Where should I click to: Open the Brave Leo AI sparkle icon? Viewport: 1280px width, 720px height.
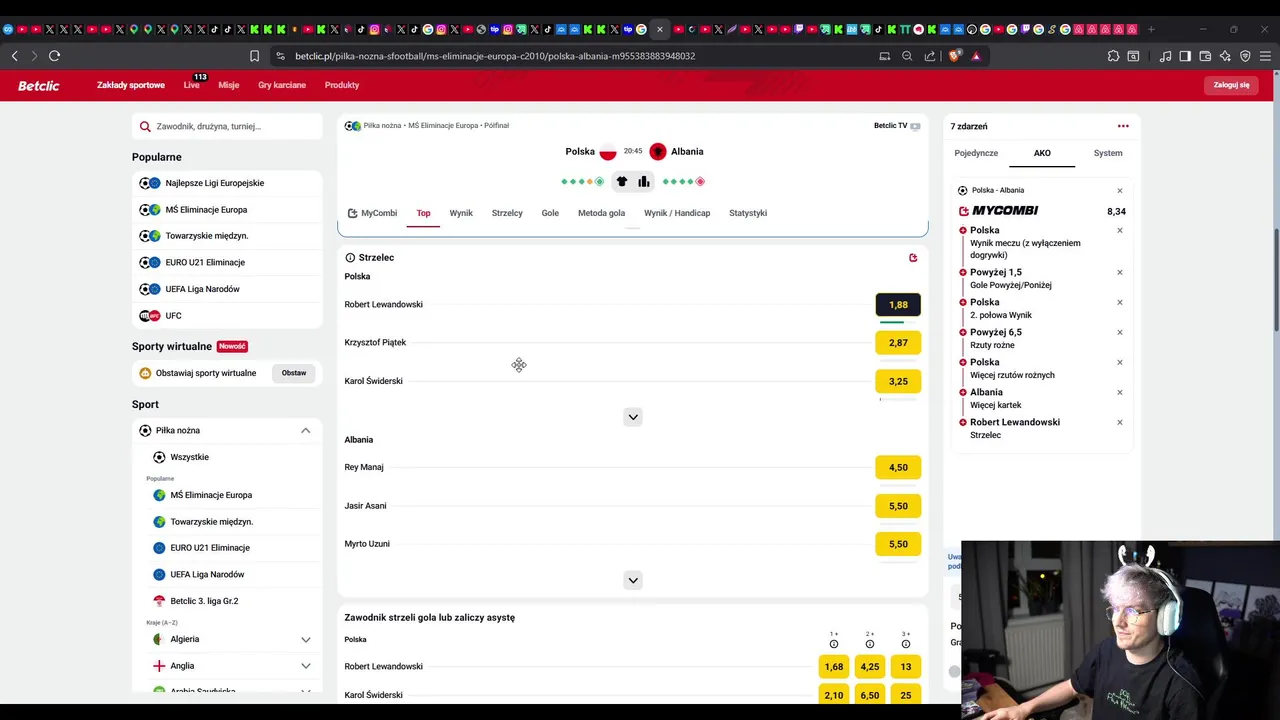1225,56
